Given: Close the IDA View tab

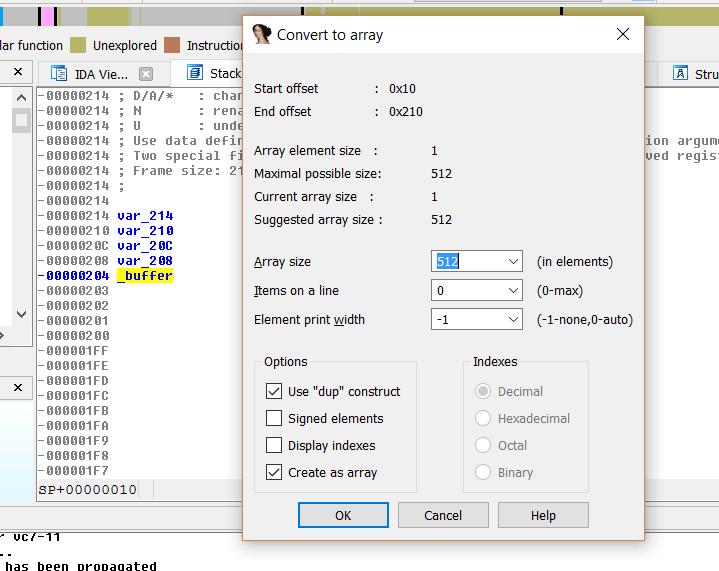Looking at the screenshot, I should 146,74.
